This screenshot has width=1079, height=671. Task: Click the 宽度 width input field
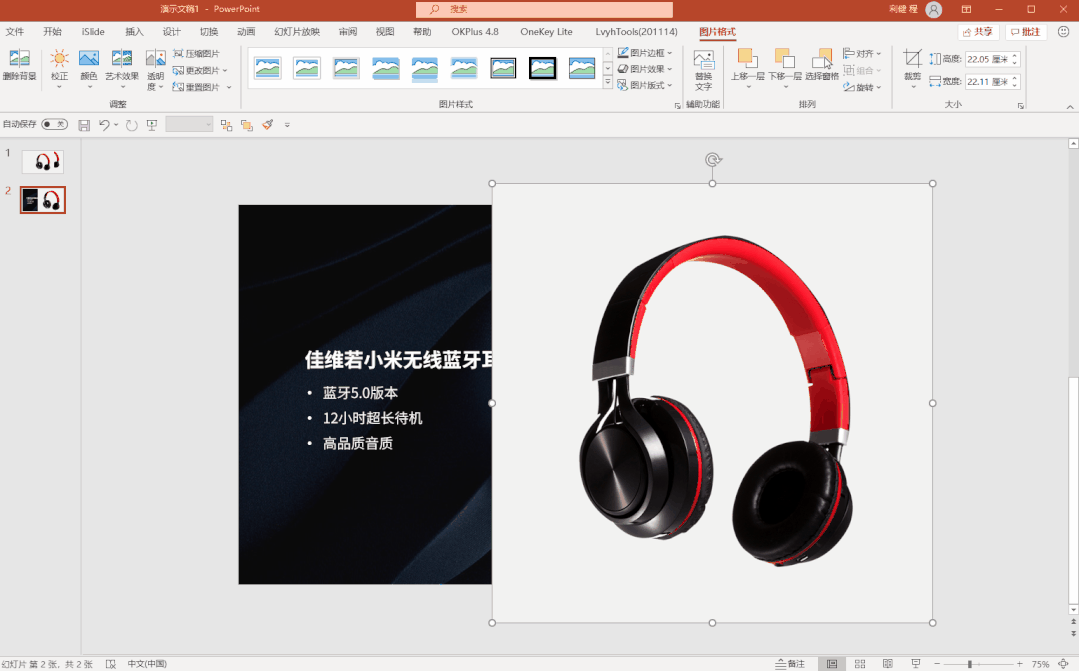tap(987, 82)
